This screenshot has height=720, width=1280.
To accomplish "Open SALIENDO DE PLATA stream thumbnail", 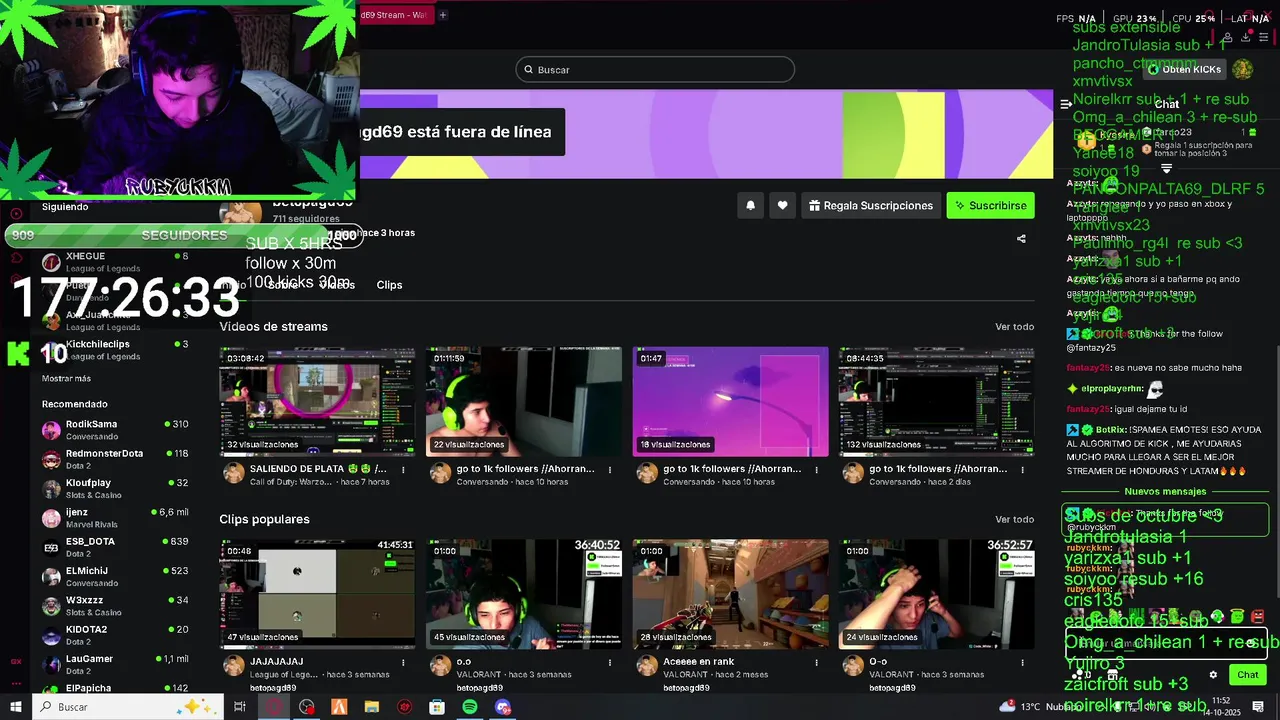I will (317, 402).
